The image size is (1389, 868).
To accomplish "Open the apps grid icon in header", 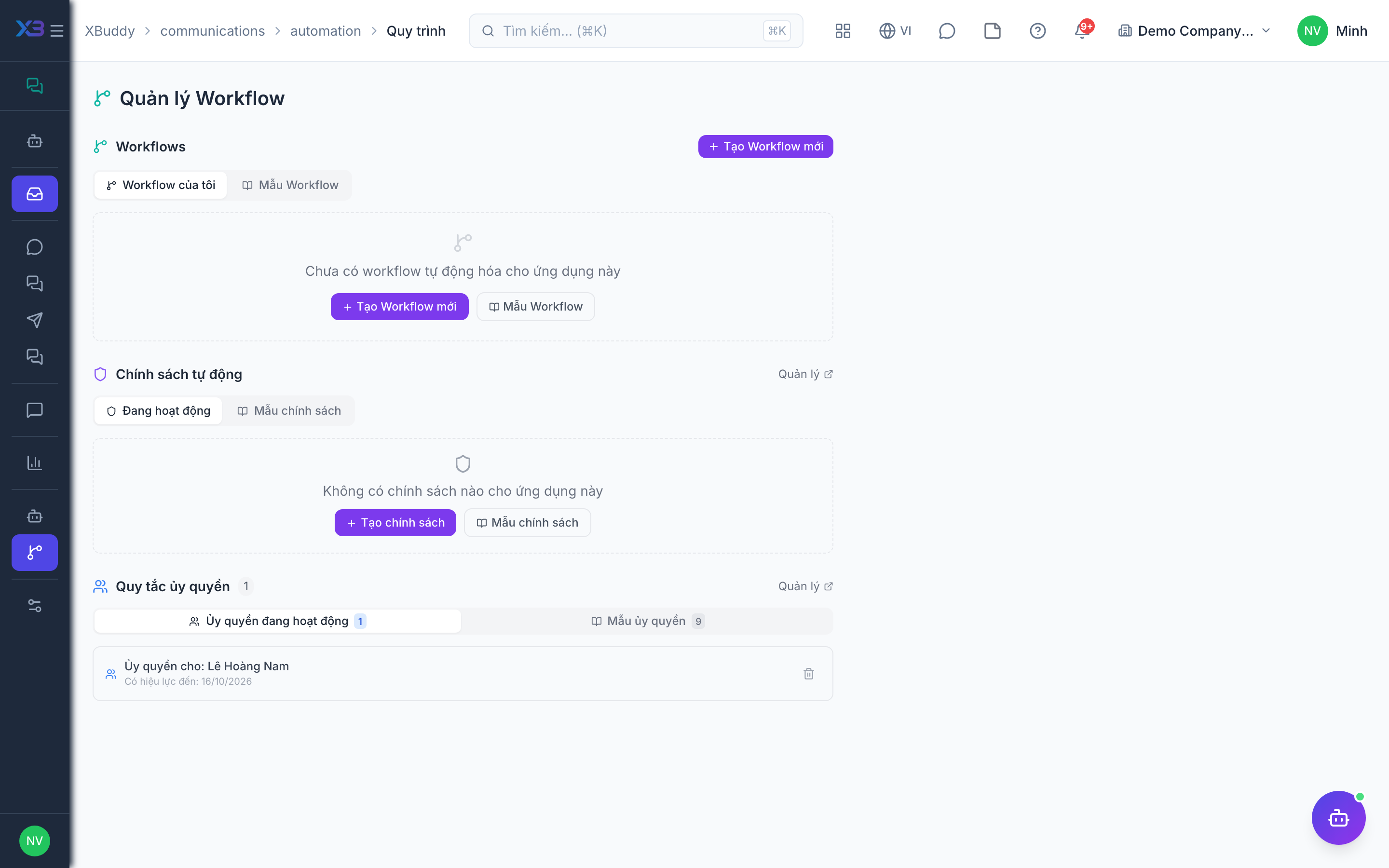I will pyautogui.click(x=843, y=30).
